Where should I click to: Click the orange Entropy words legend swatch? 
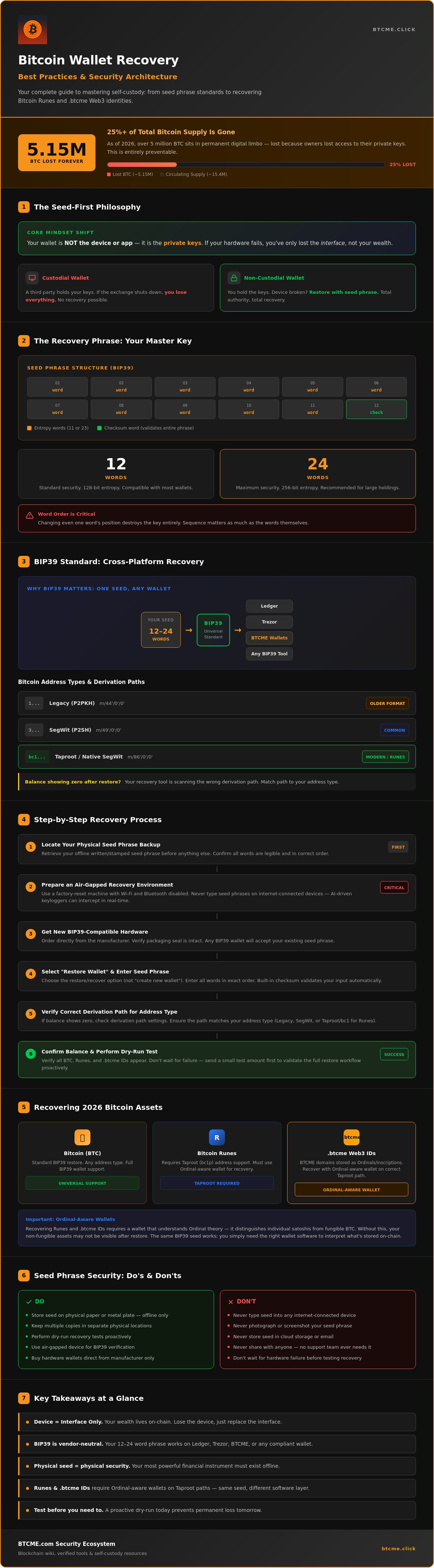(x=29, y=428)
